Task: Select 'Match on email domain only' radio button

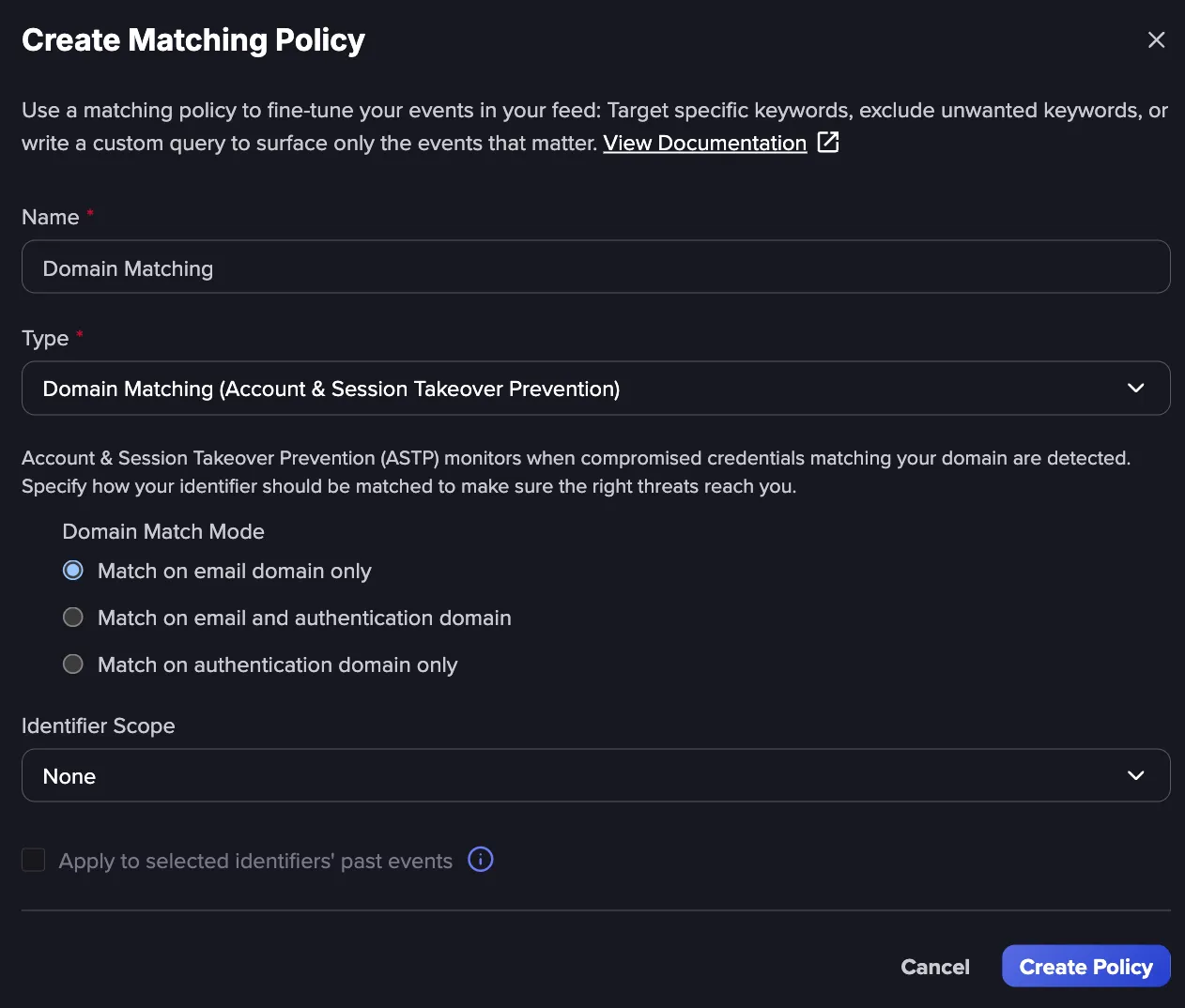Action: 73,571
